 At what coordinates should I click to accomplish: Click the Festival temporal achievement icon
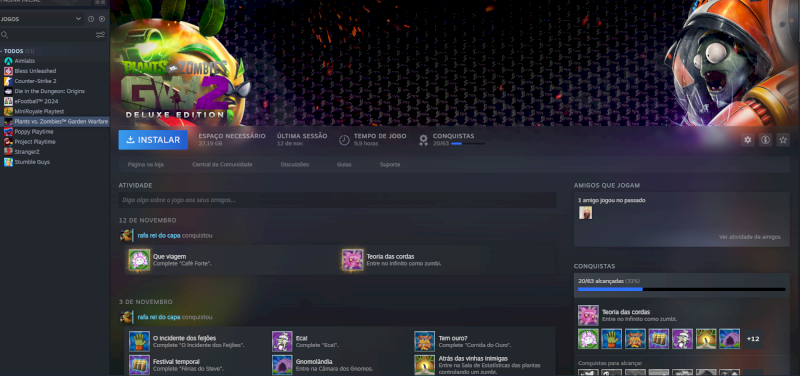139,365
